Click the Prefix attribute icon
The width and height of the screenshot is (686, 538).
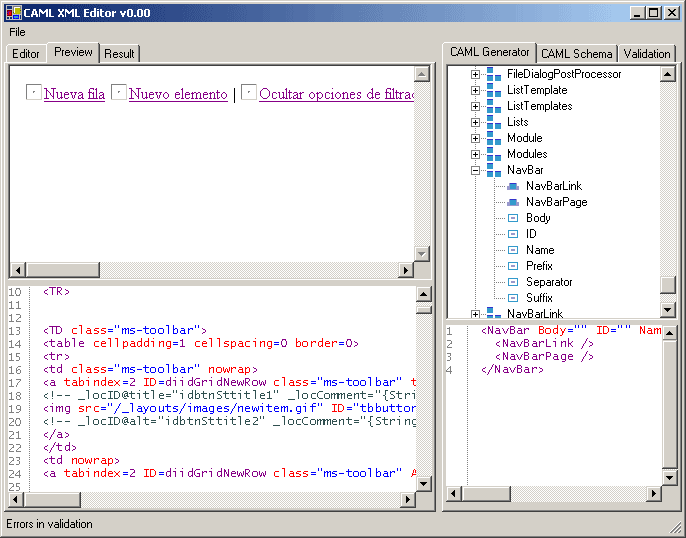[513, 266]
